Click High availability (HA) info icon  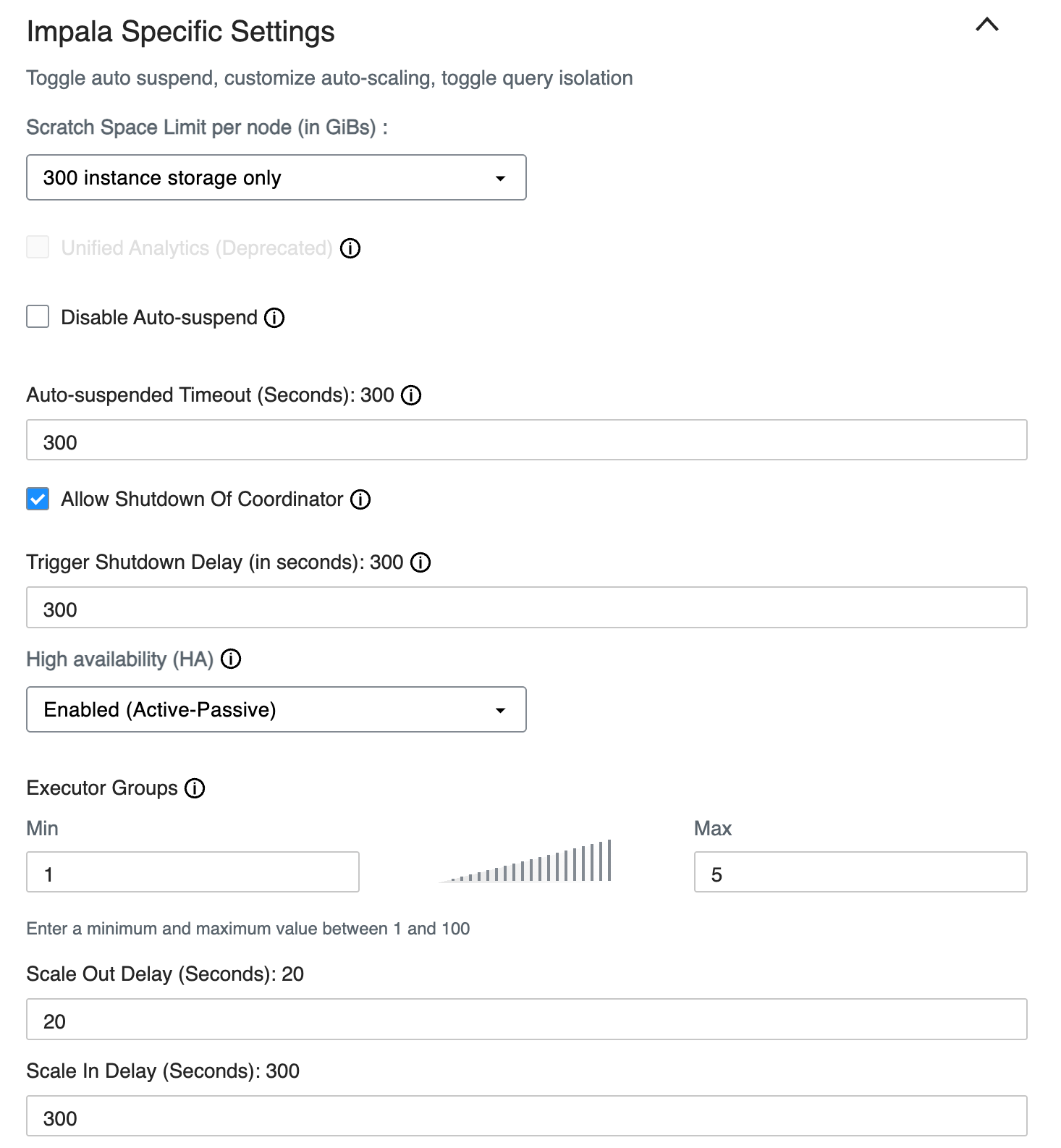pyautogui.click(x=231, y=659)
